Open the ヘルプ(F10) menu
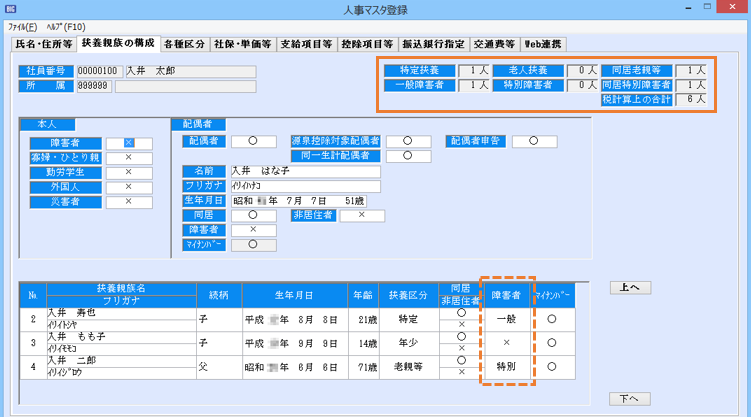This screenshot has width=751, height=417. (63, 27)
